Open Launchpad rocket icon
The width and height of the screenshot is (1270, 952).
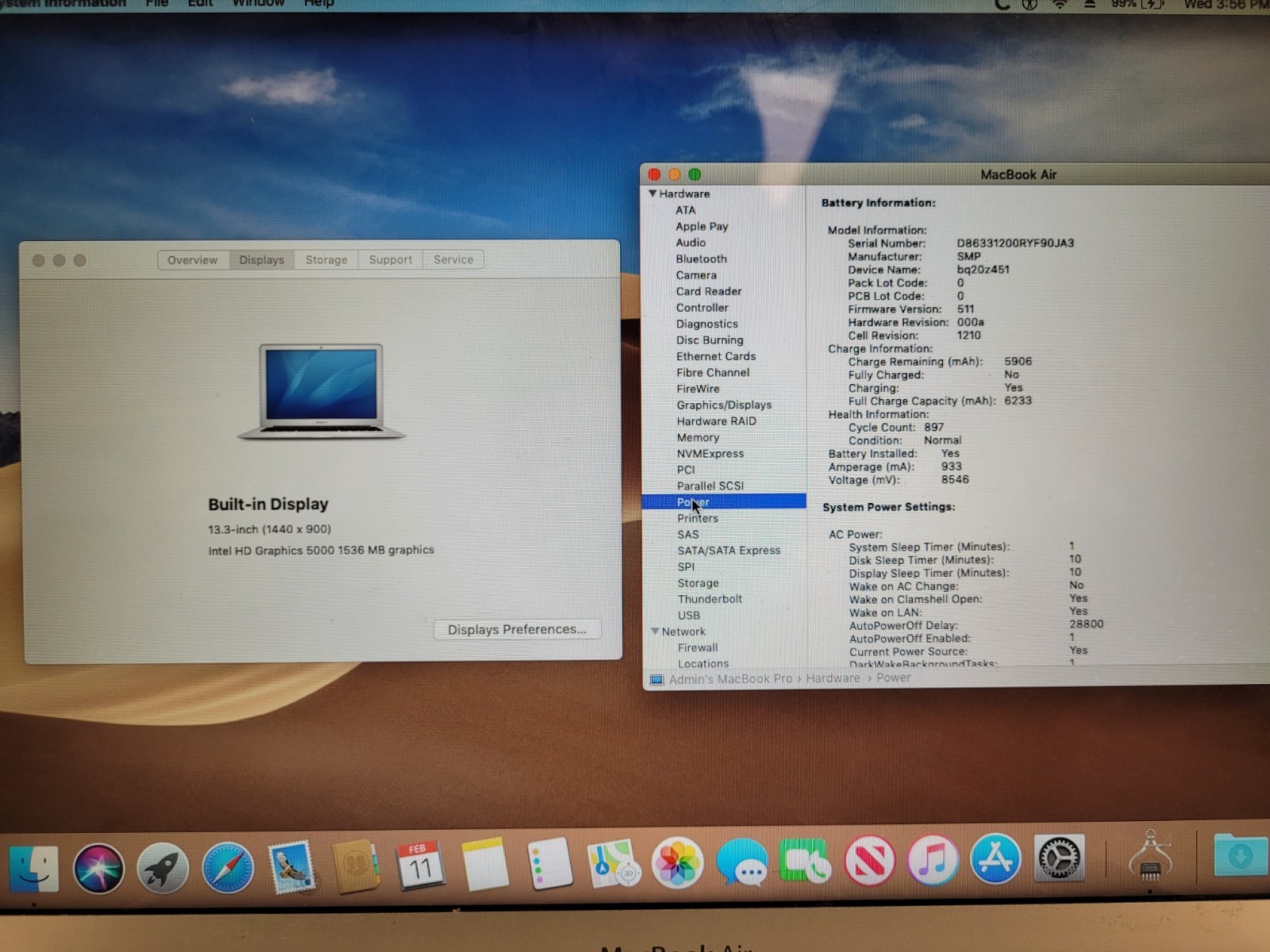coord(163,868)
